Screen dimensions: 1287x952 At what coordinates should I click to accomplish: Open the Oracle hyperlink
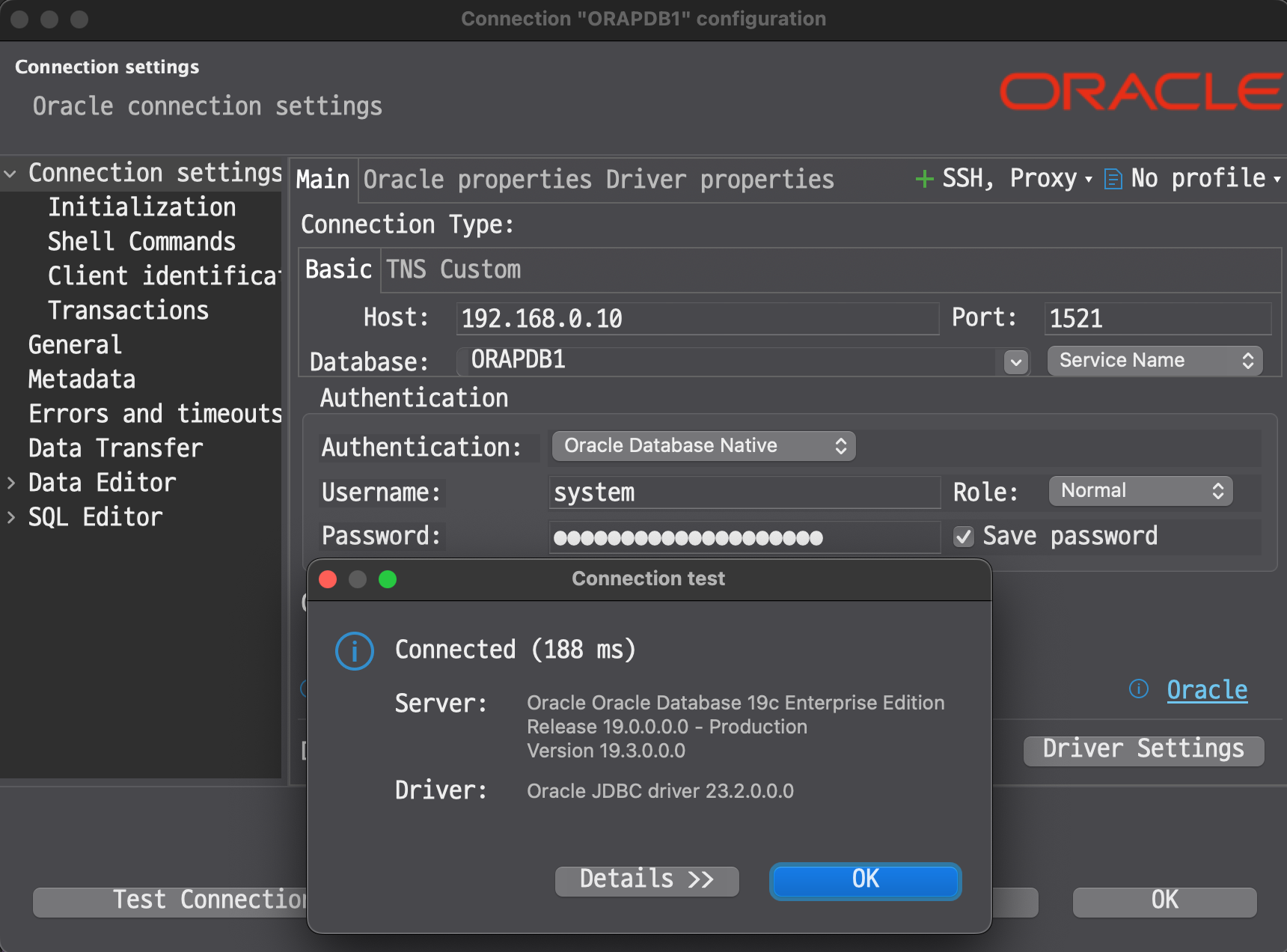[1208, 690]
